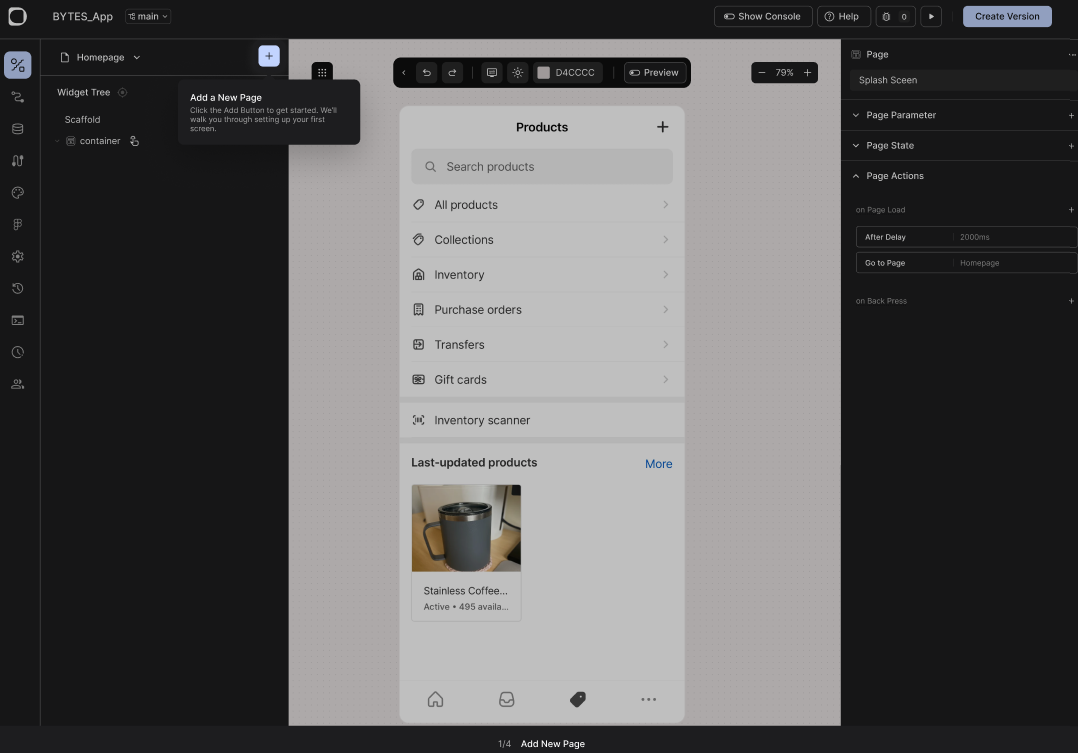Viewport: 1078px width, 753px height.
Task: Run the app with the play button
Action: [x=931, y=17]
